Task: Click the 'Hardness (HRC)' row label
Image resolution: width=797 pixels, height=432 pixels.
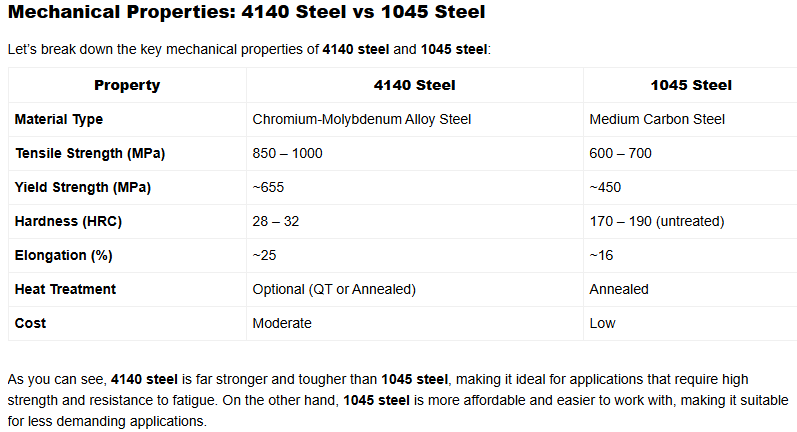Action: [x=68, y=221]
